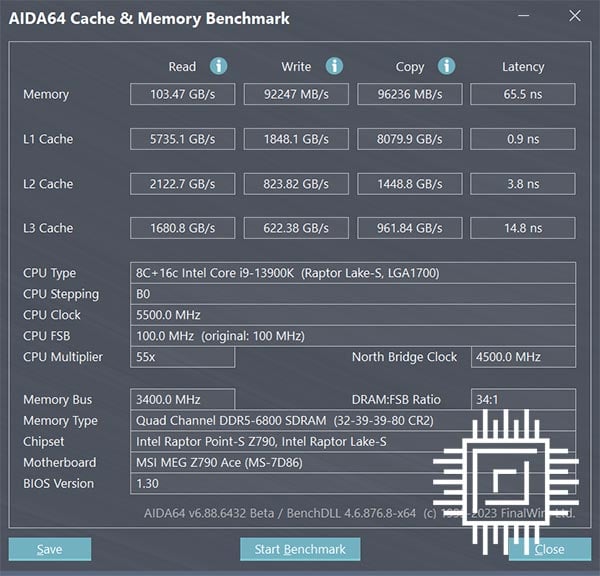Close the window with the X icon
Screen dimensions: 600x576
[x=575, y=16]
